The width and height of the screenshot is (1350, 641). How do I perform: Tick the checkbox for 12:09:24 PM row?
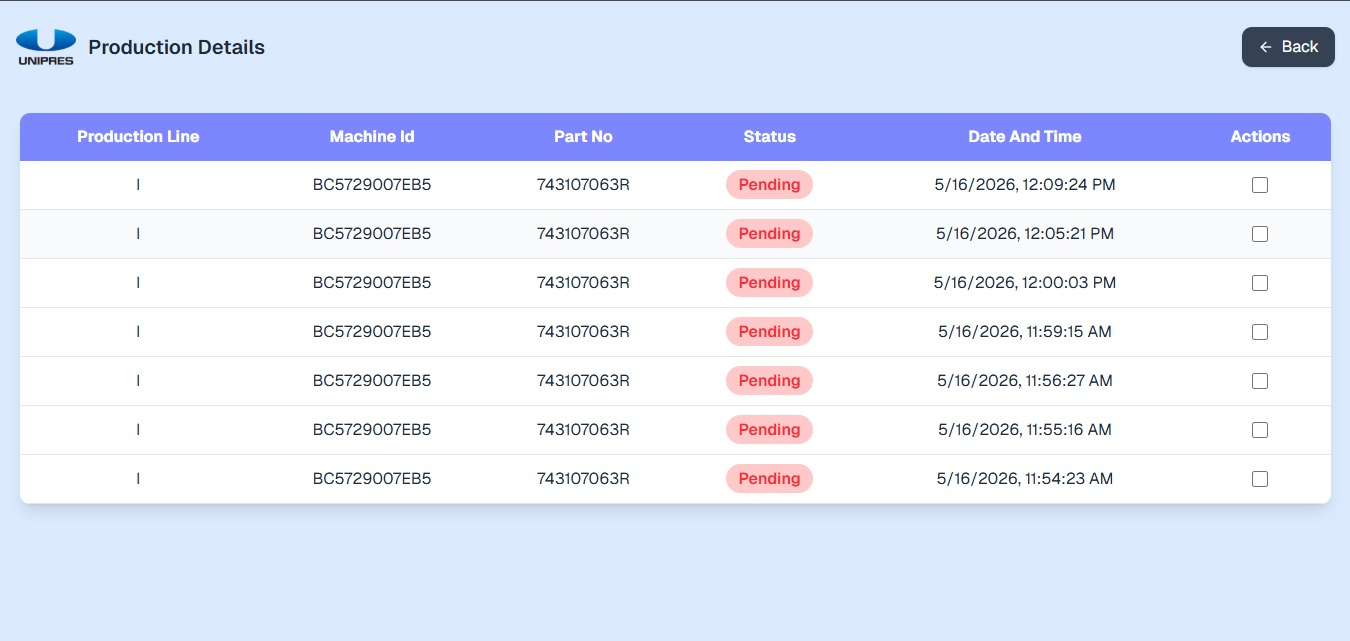click(x=1260, y=185)
